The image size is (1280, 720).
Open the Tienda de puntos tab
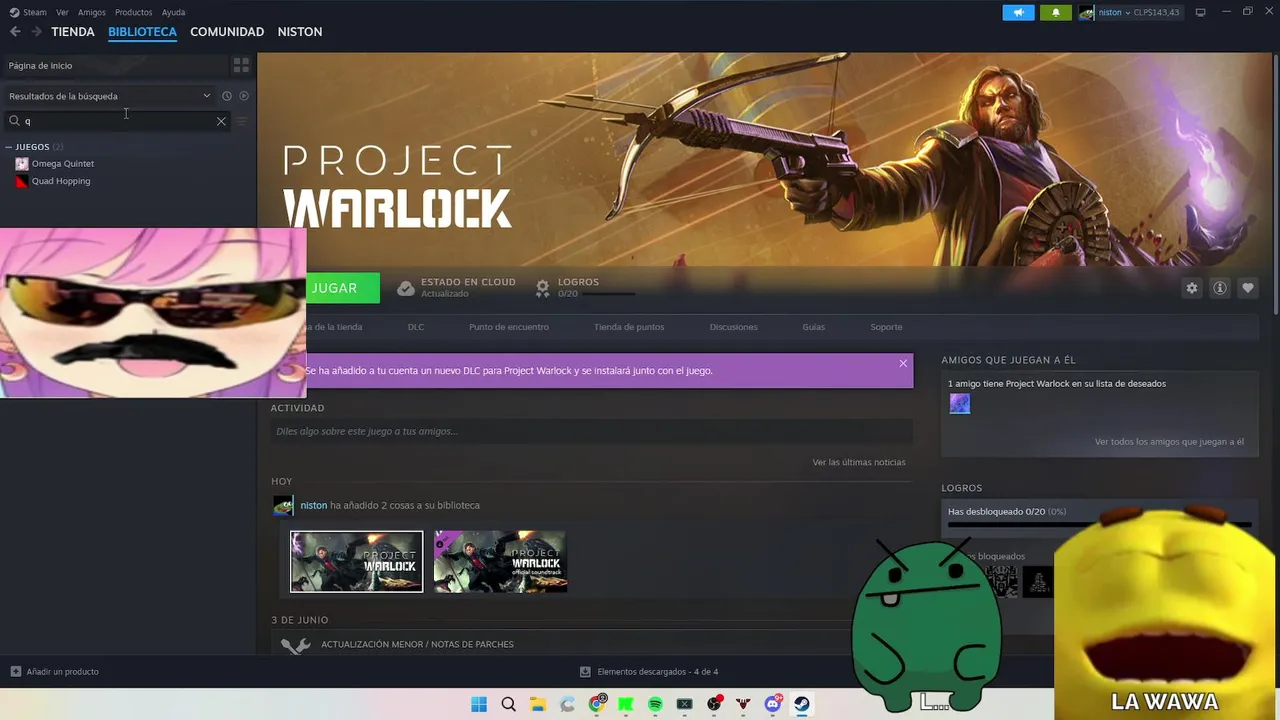(x=629, y=327)
